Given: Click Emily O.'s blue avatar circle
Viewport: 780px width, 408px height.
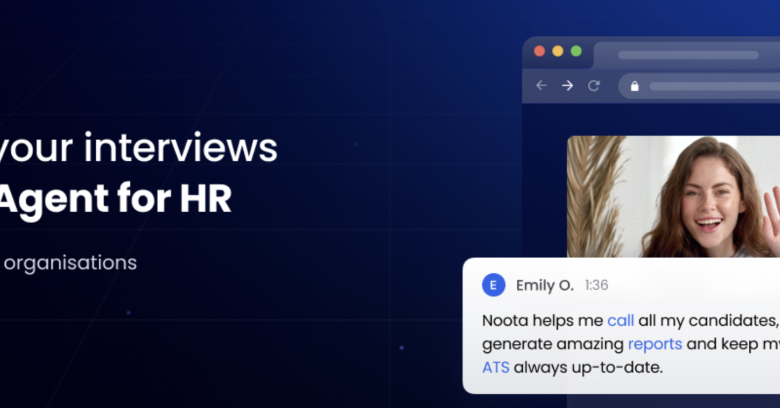Looking at the screenshot, I should pyautogui.click(x=493, y=285).
